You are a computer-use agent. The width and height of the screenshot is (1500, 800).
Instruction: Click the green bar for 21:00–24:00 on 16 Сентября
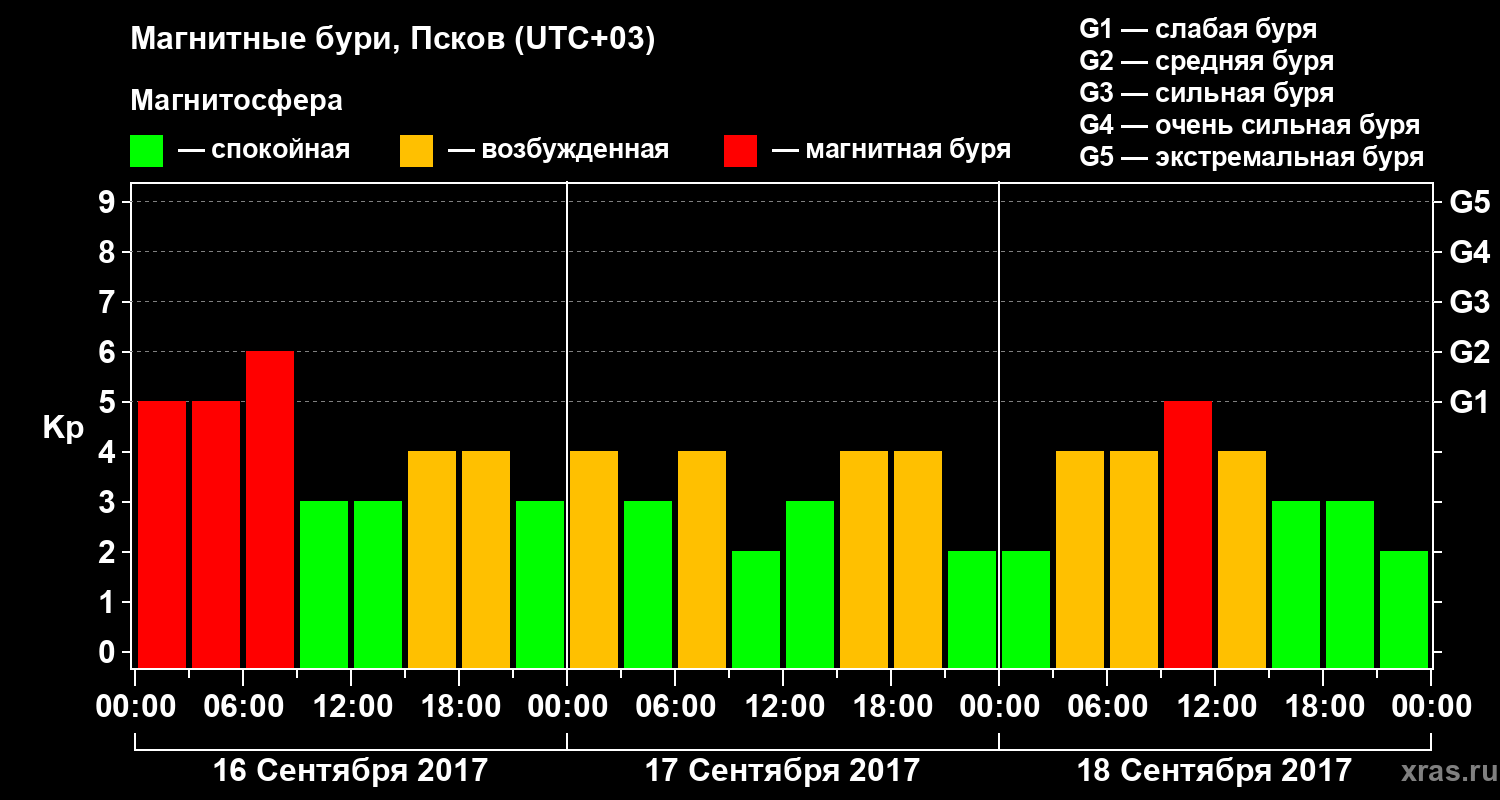[x=540, y=585]
